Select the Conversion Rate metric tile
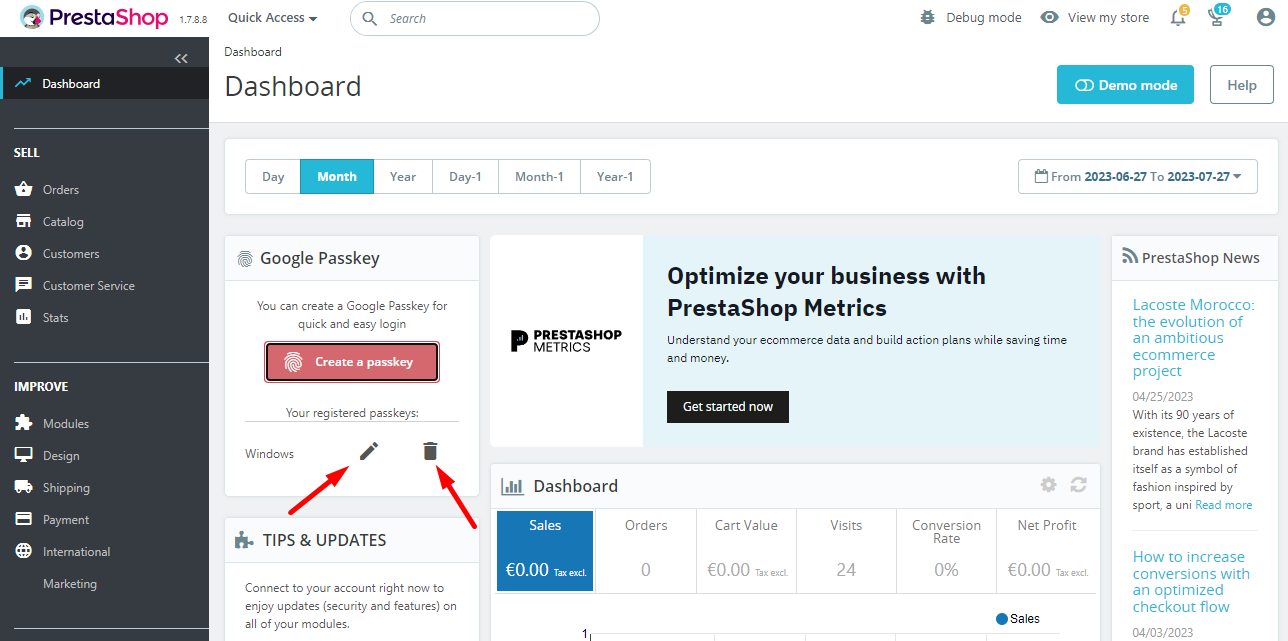Image resolution: width=1288 pixels, height=641 pixels. pyautogui.click(x=946, y=552)
